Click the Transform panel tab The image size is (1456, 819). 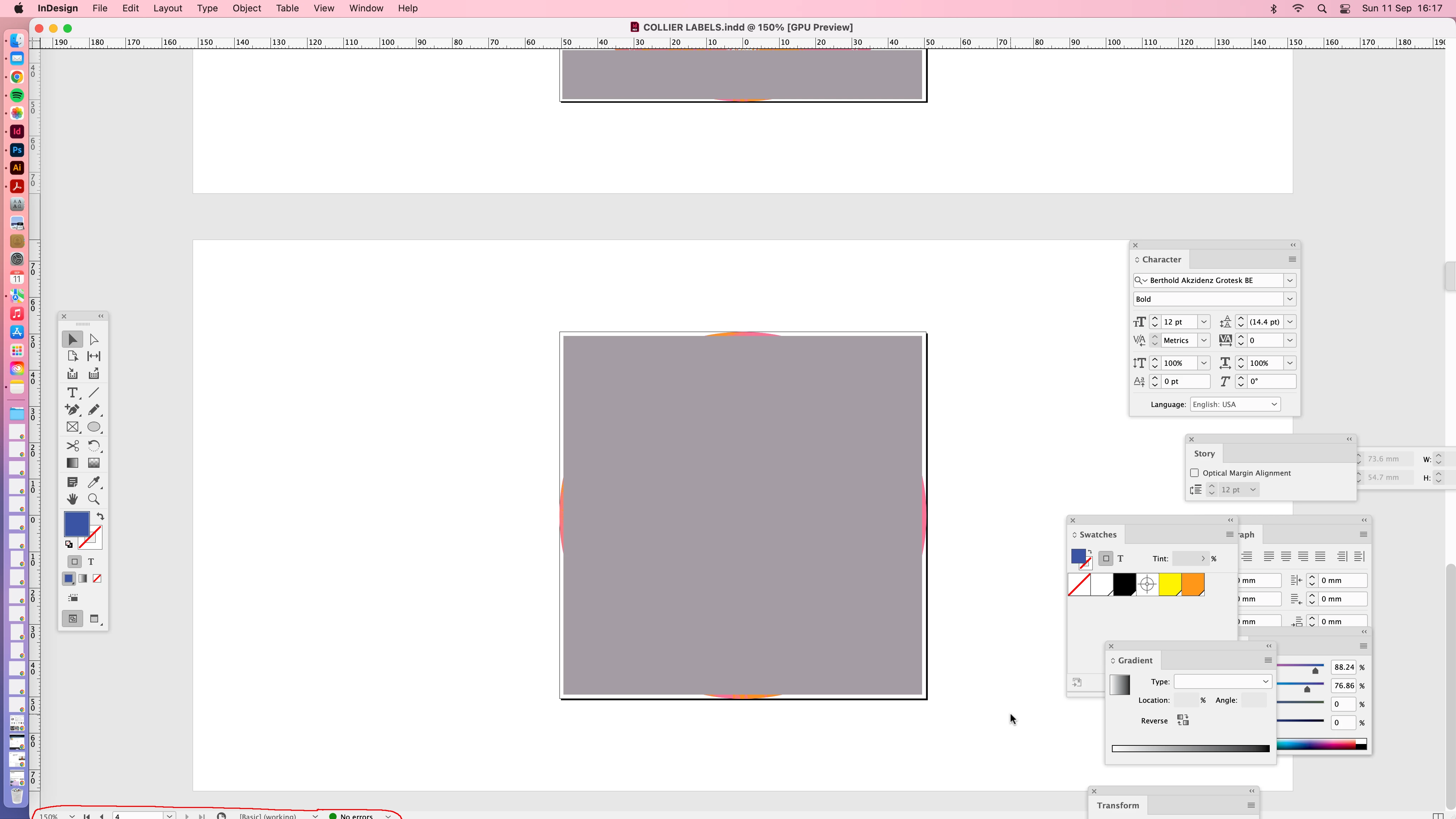tap(1118, 805)
